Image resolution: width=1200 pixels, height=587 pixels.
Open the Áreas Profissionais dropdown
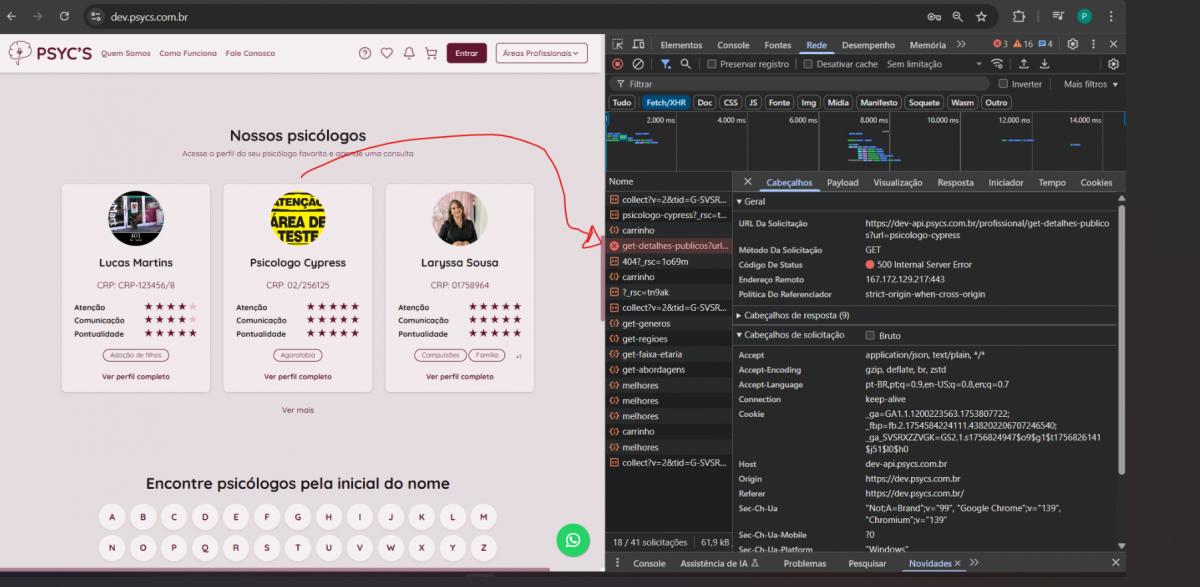point(541,53)
